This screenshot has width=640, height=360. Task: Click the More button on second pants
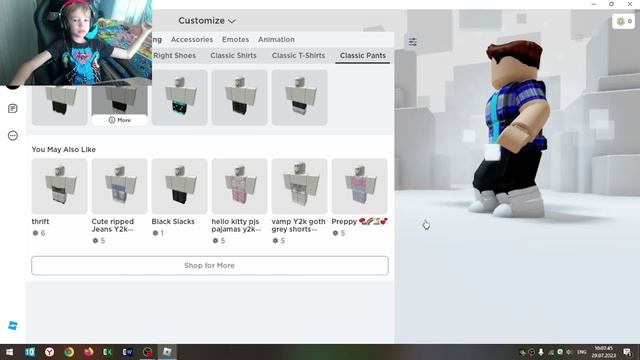click(x=120, y=120)
